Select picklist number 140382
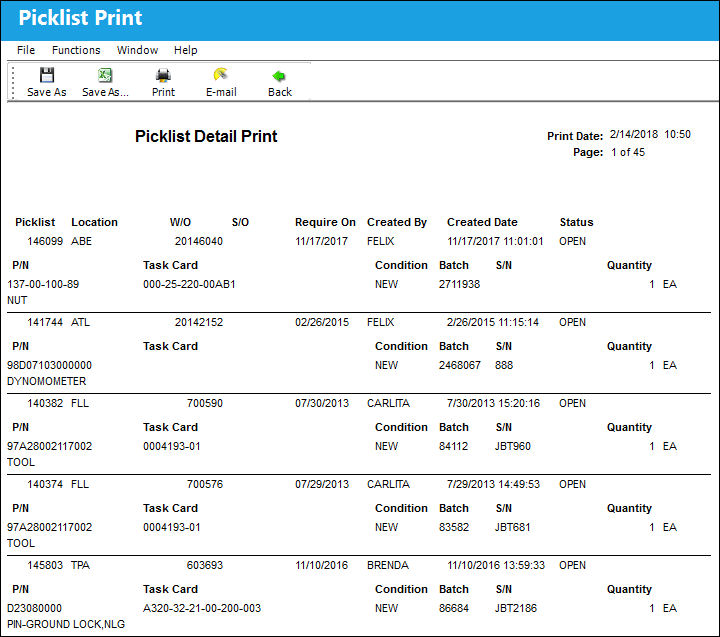Viewport: 720px width, 637px height. click(45, 403)
